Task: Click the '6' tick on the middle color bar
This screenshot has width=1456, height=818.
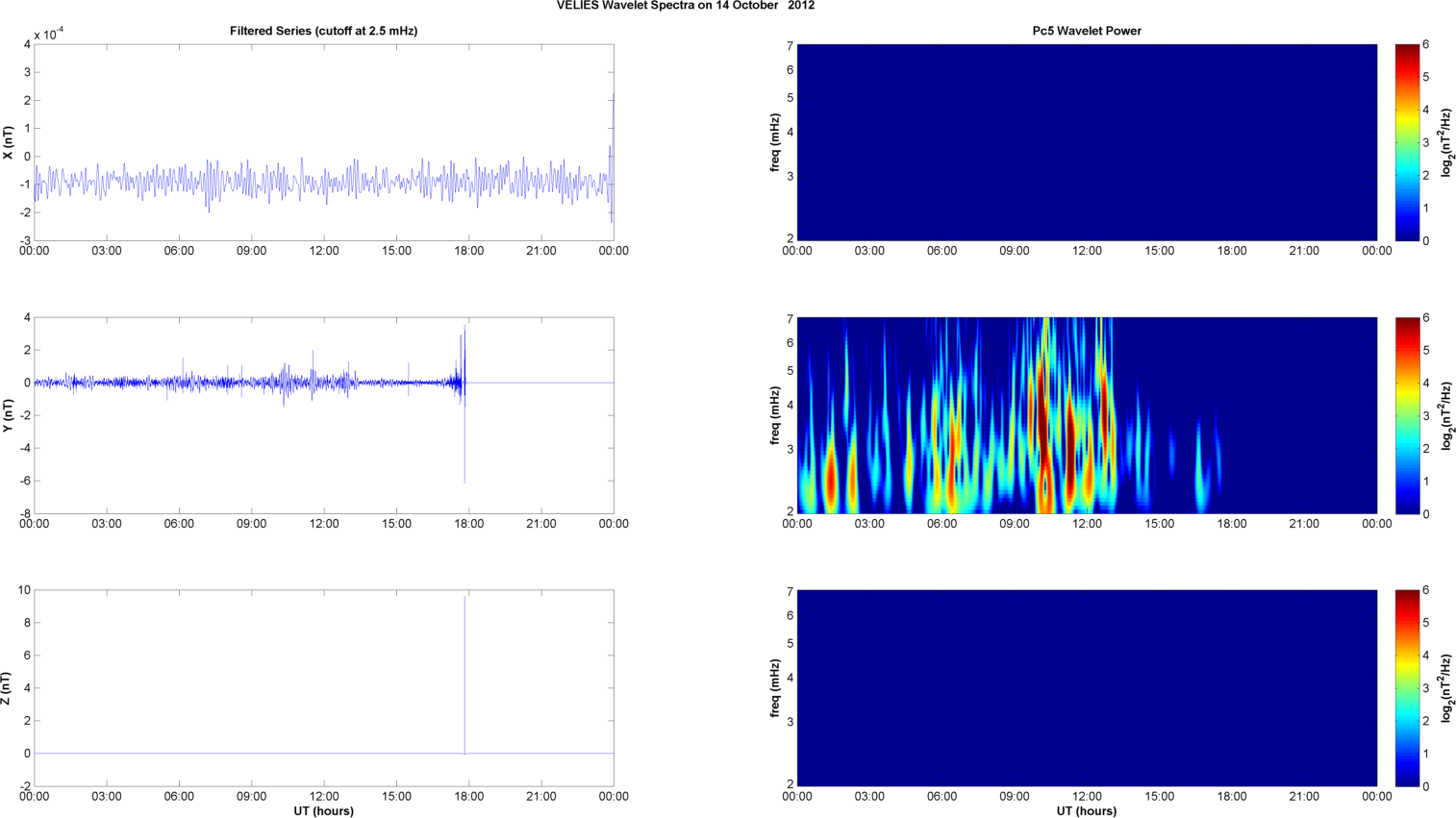Action: tap(1426, 317)
